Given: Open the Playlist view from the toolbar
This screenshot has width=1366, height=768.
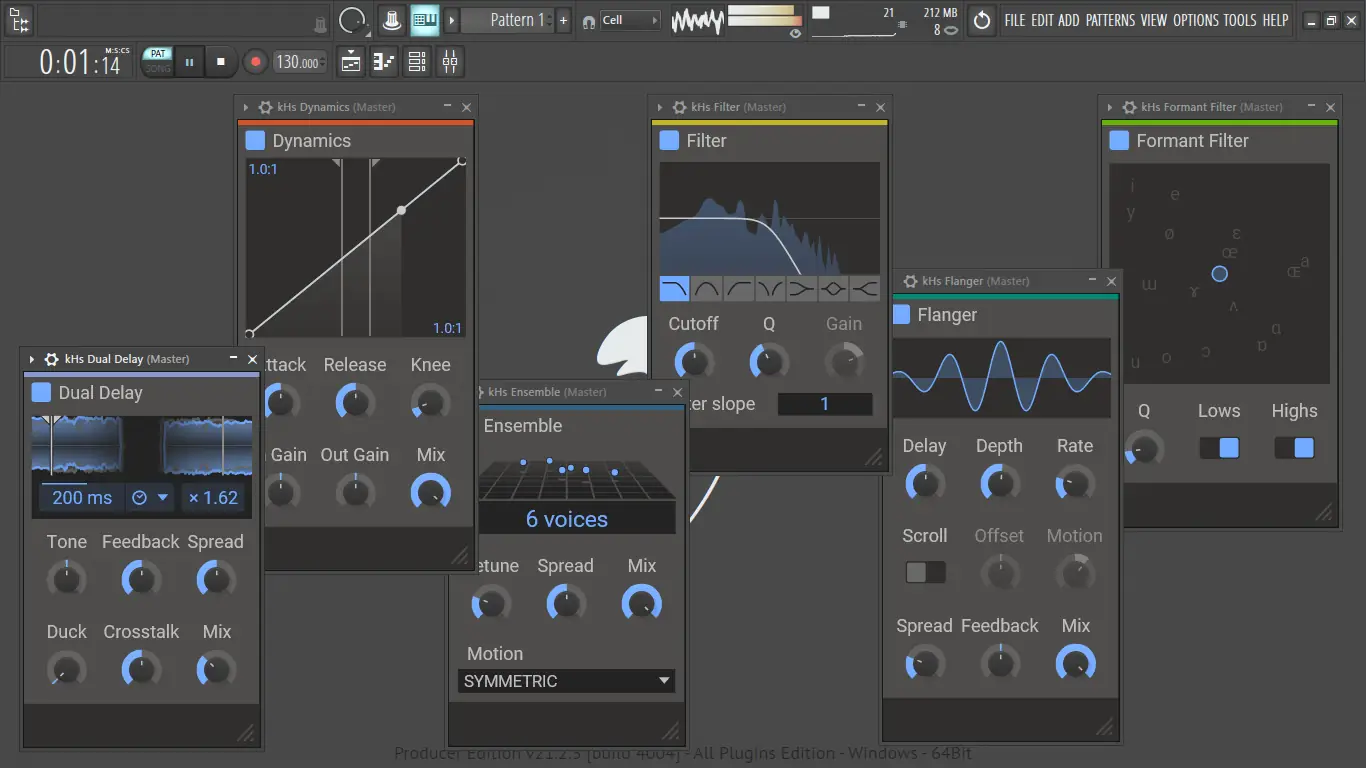Looking at the screenshot, I should click(351, 62).
